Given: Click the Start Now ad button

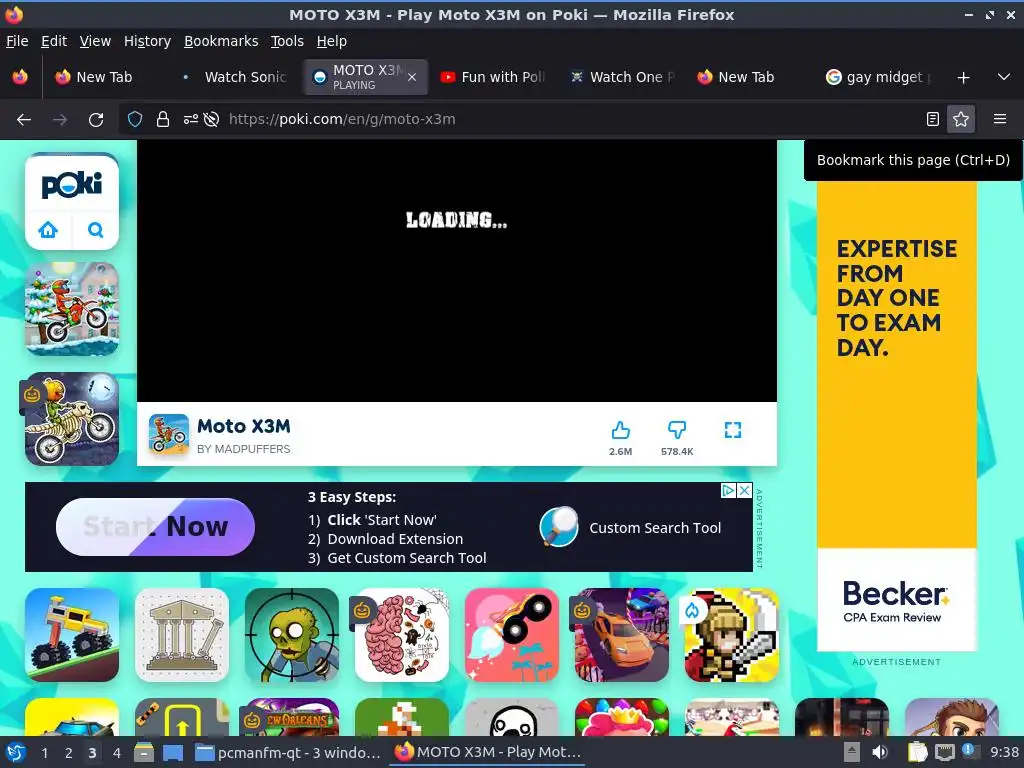Looking at the screenshot, I should click(155, 526).
